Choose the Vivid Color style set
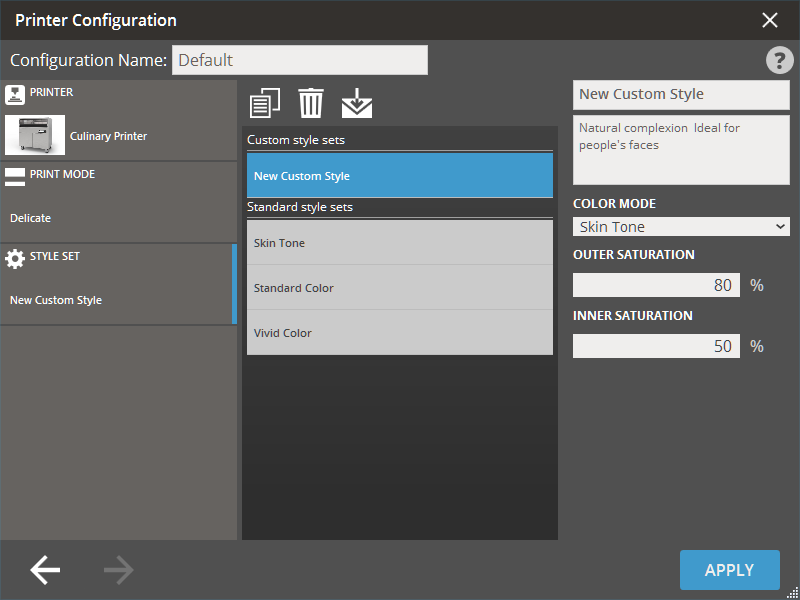 point(400,333)
